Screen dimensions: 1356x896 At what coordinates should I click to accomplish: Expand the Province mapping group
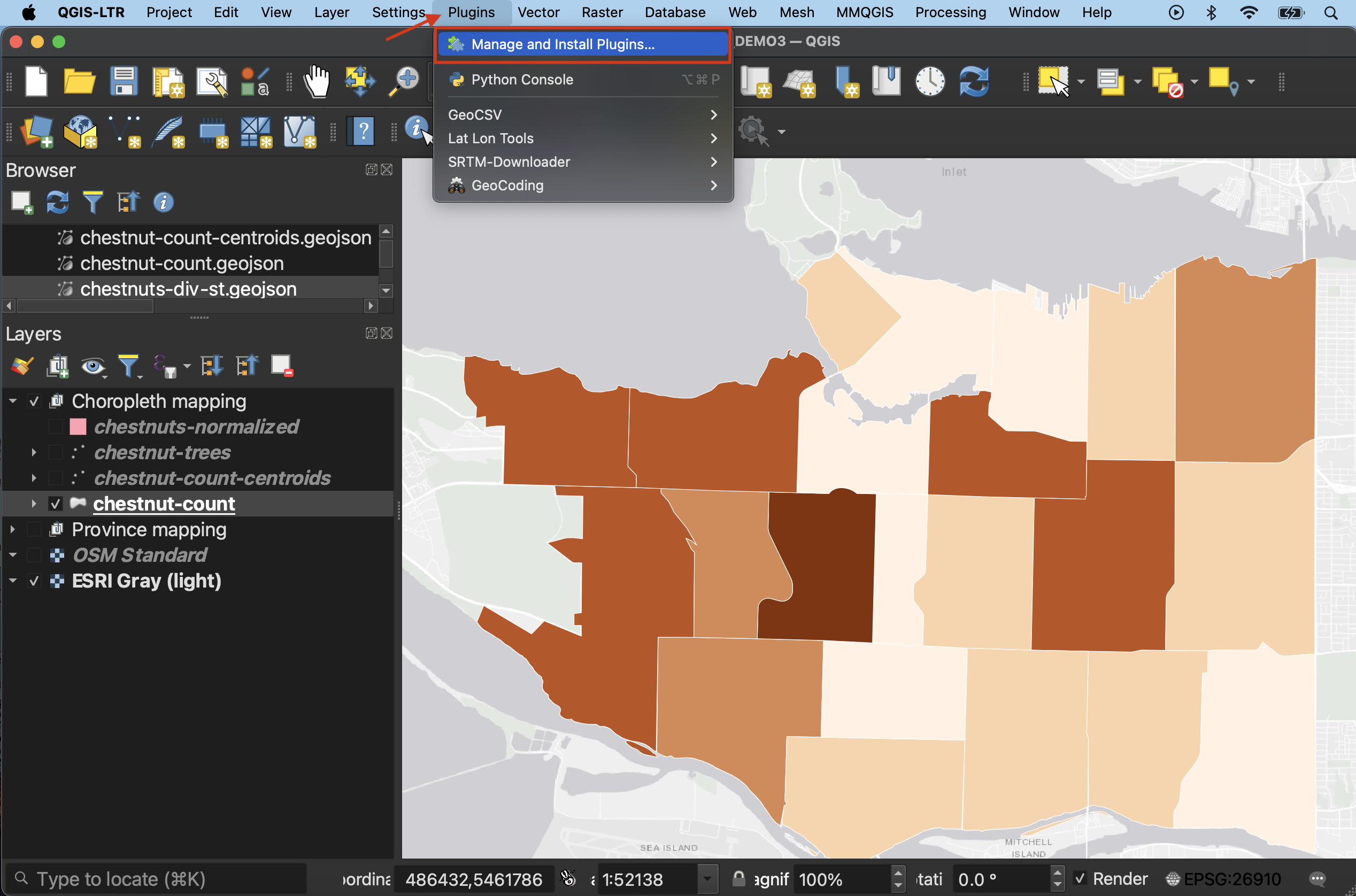point(13,530)
